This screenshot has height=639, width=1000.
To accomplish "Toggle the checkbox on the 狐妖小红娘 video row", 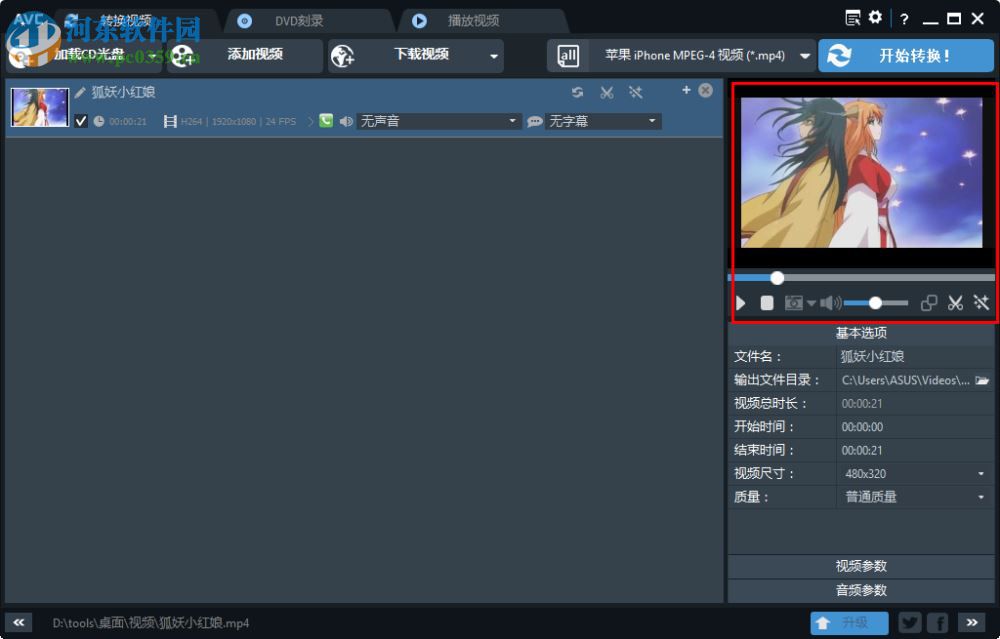I will [x=81, y=121].
